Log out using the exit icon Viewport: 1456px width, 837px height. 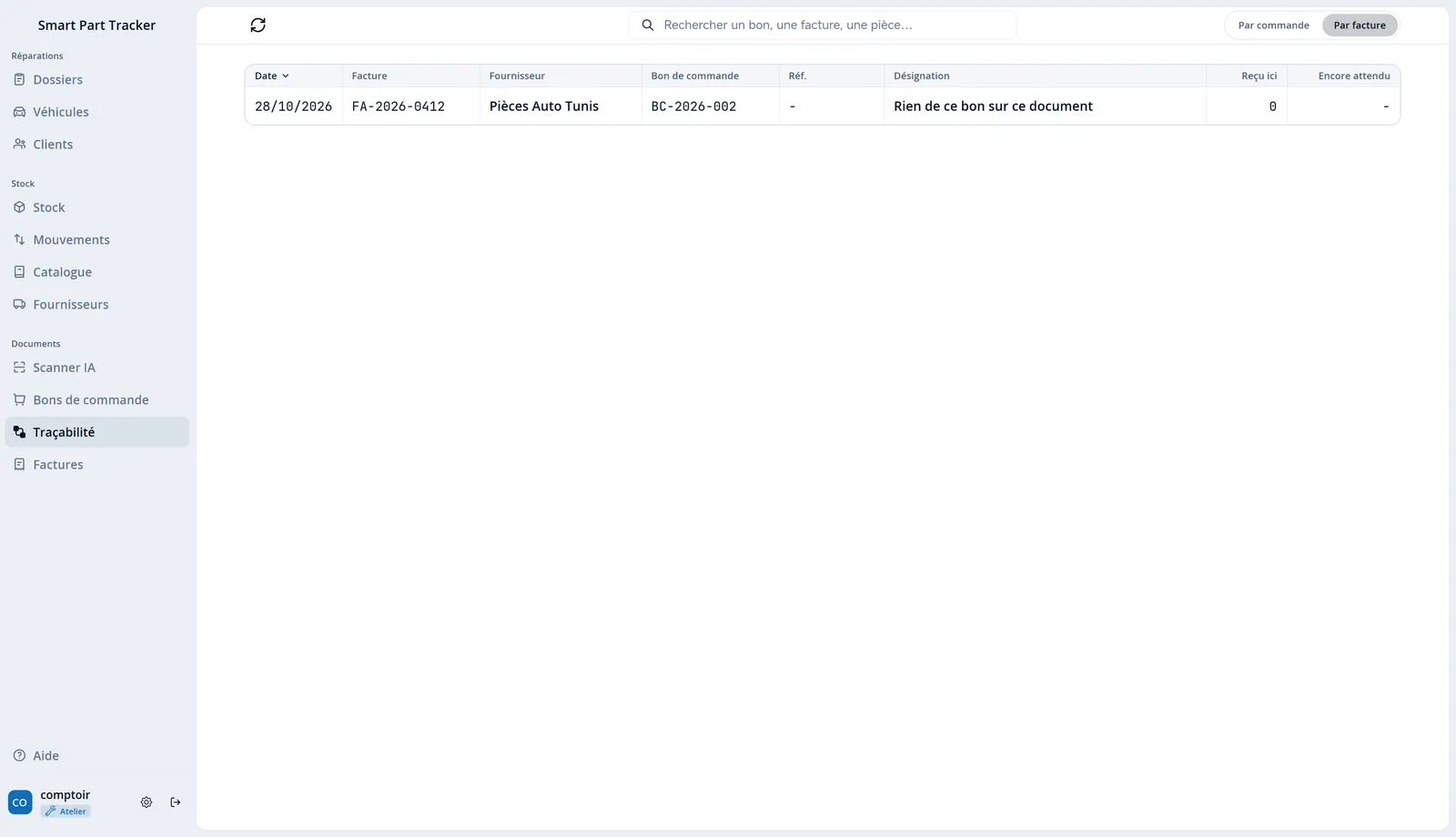(x=176, y=802)
